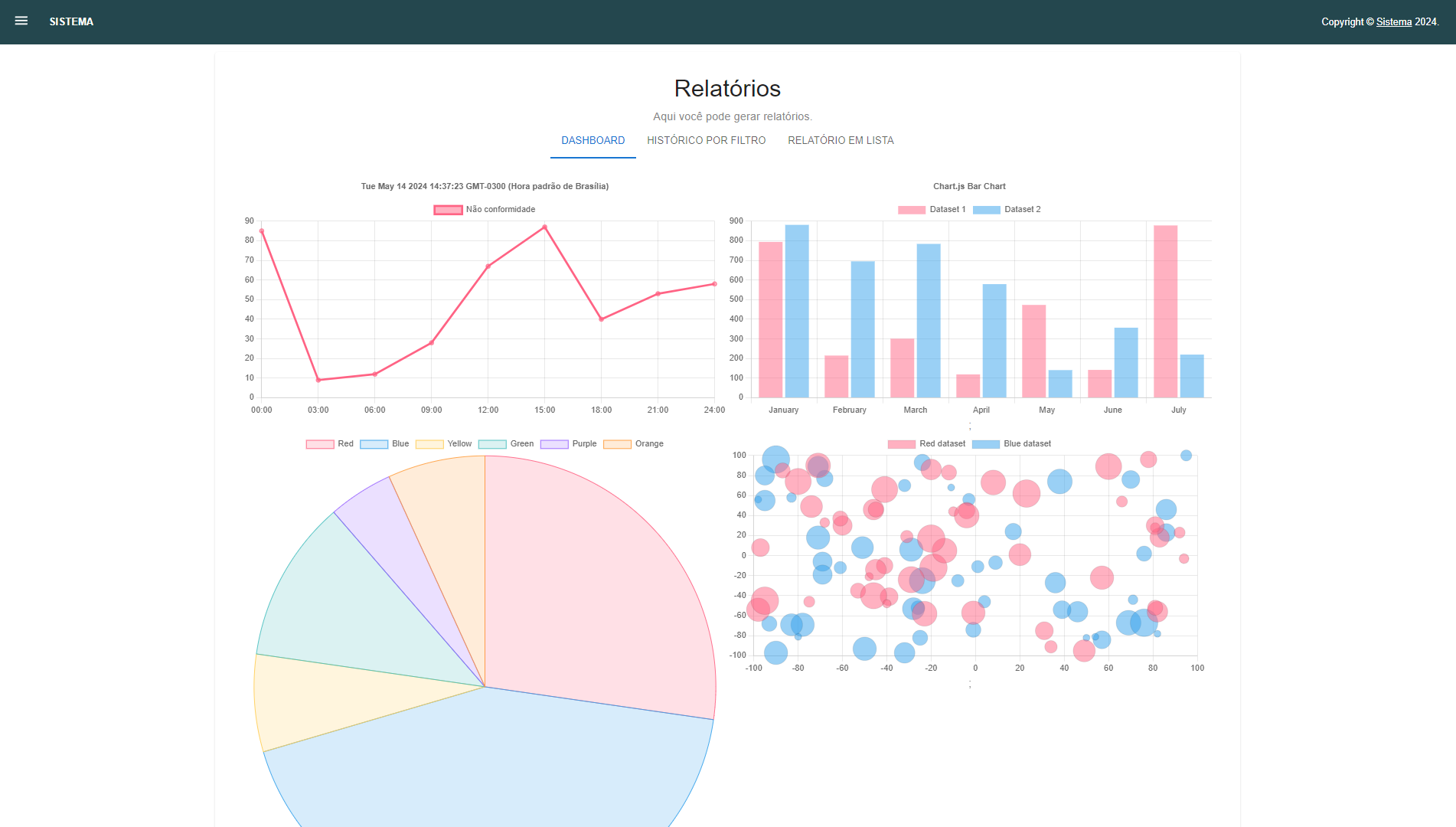Click the July Dataset 1 pink bar
Viewport: 1456px width, 827px height.
1165,314
